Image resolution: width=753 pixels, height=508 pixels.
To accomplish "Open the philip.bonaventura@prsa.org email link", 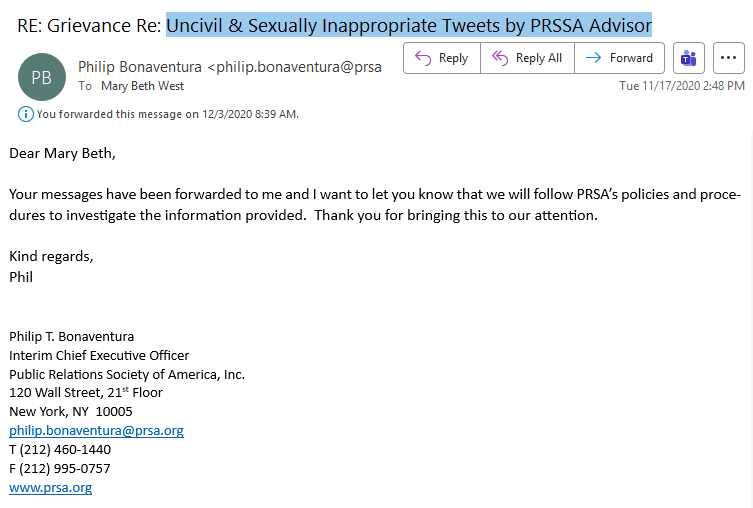I will pos(96,431).
